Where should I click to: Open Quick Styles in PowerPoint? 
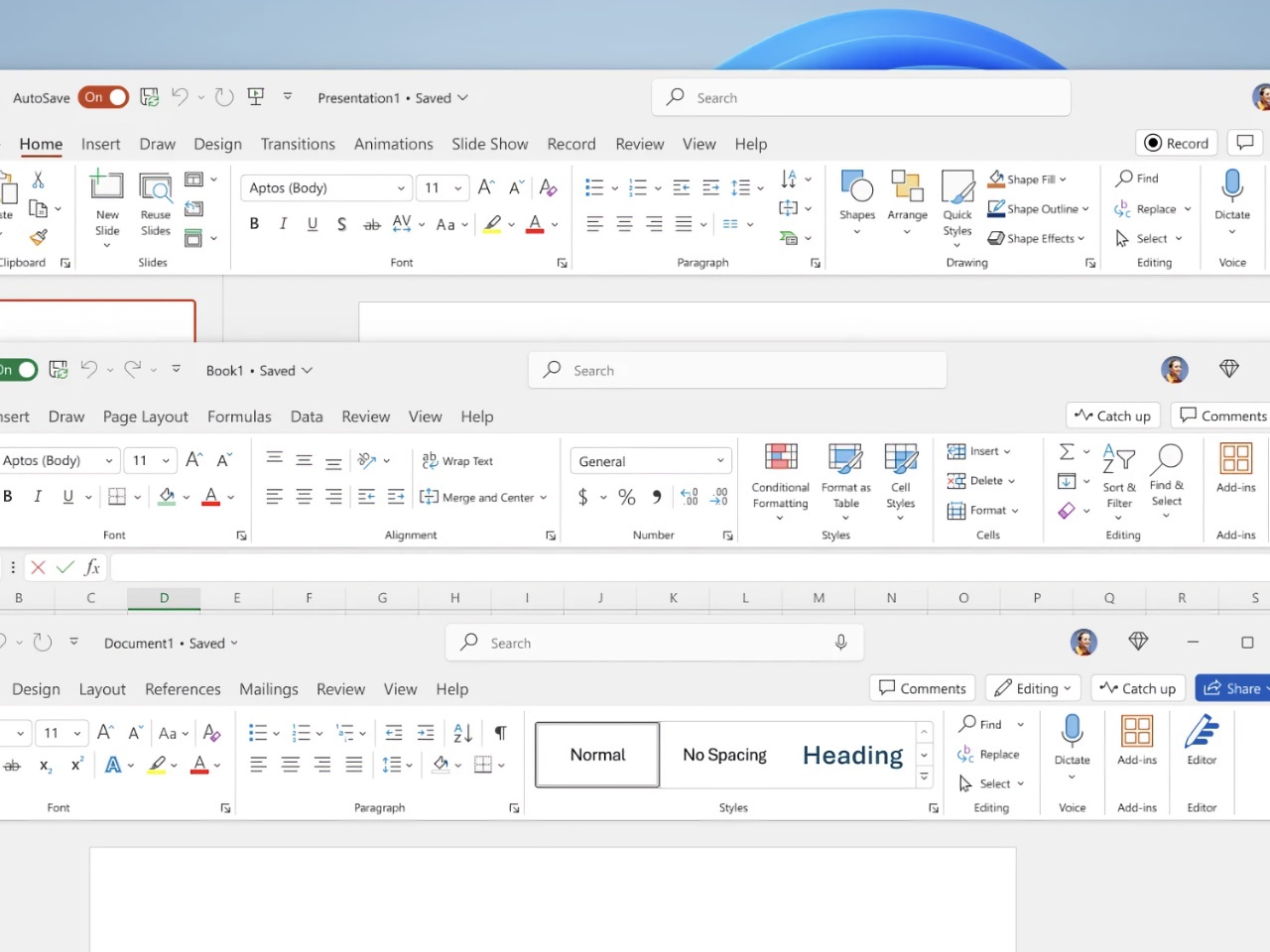(957, 206)
